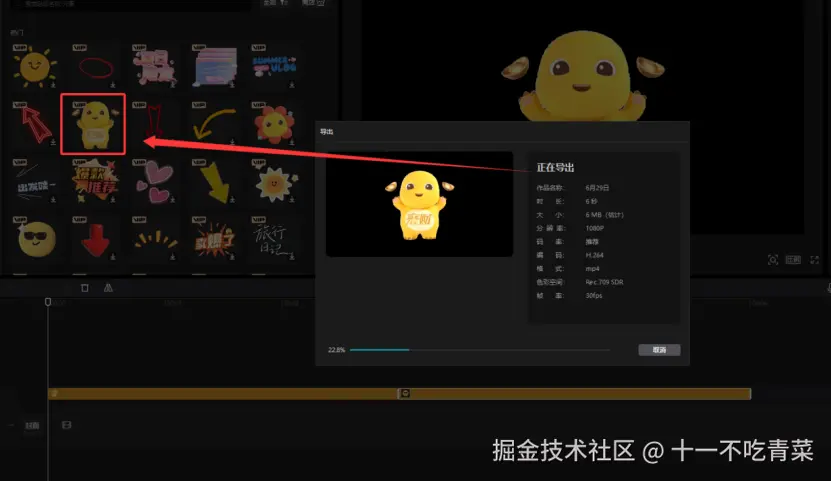
Task: Click the trash delete icon above the timeline
Action: click(x=85, y=288)
